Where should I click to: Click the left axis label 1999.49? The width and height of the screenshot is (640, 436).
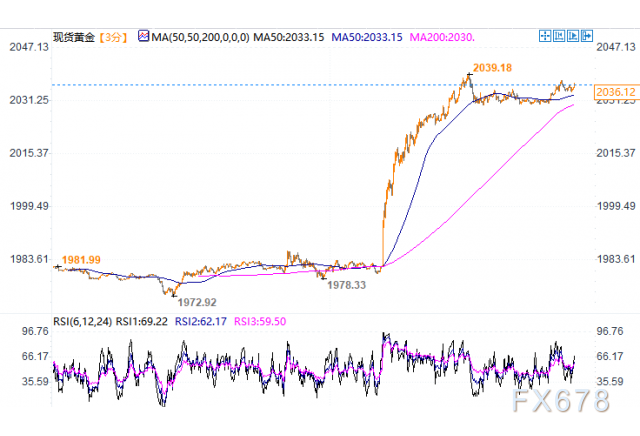click(x=29, y=206)
